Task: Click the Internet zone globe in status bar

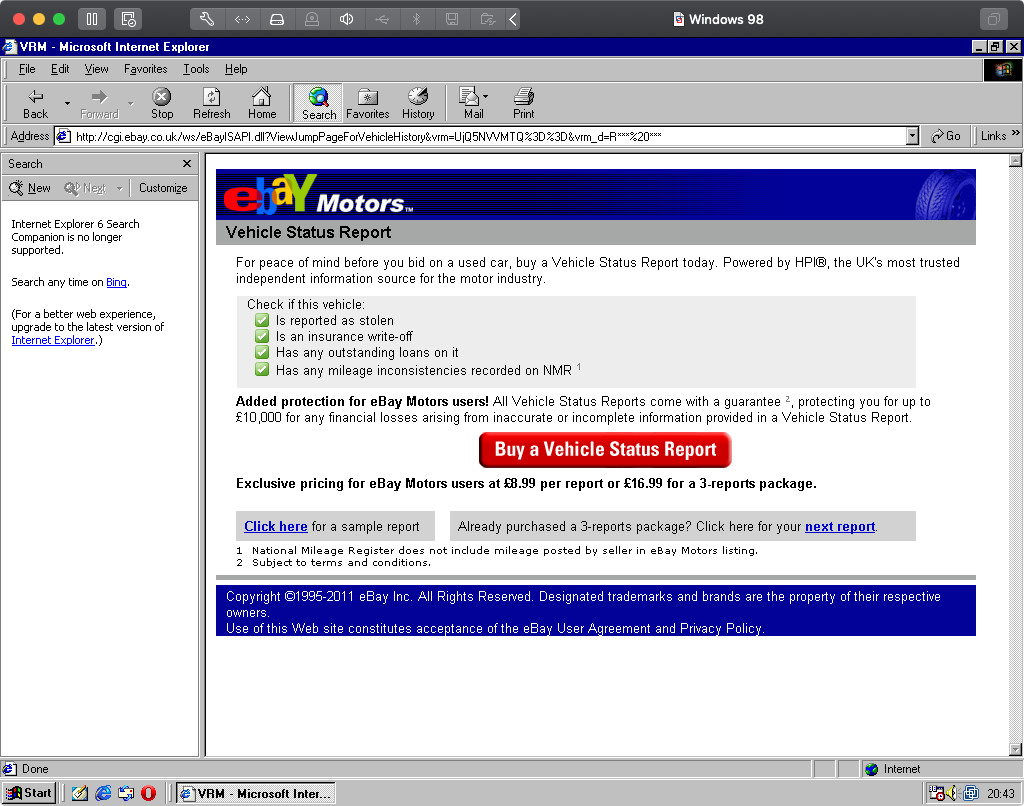Action: pos(871,769)
